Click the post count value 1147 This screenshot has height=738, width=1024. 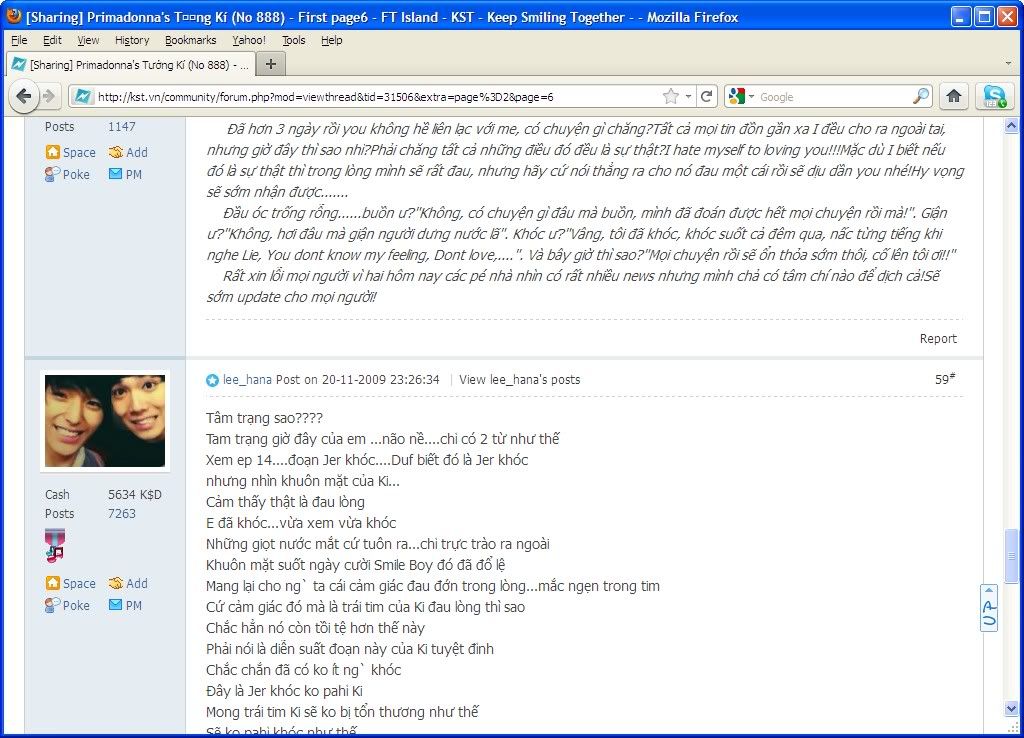(121, 127)
